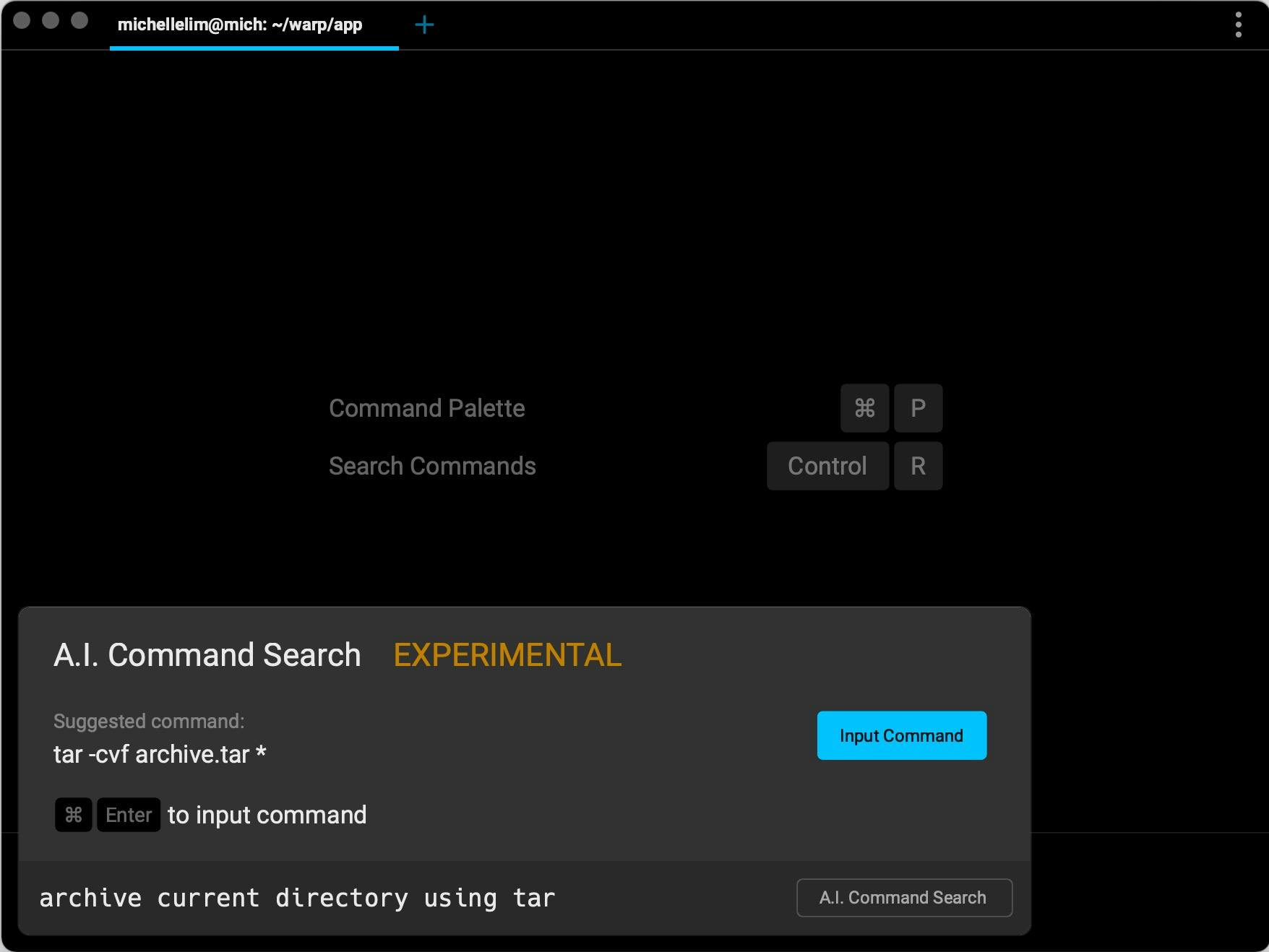
Task: Click the EXPERIMENTAL label
Action: pyautogui.click(x=507, y=655)
